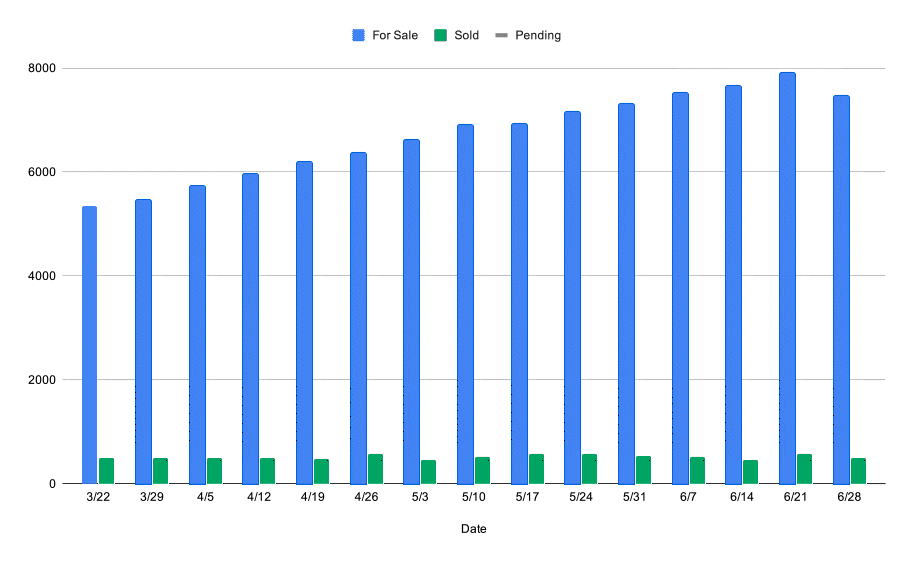Click the Date axis title

point(473,529)
